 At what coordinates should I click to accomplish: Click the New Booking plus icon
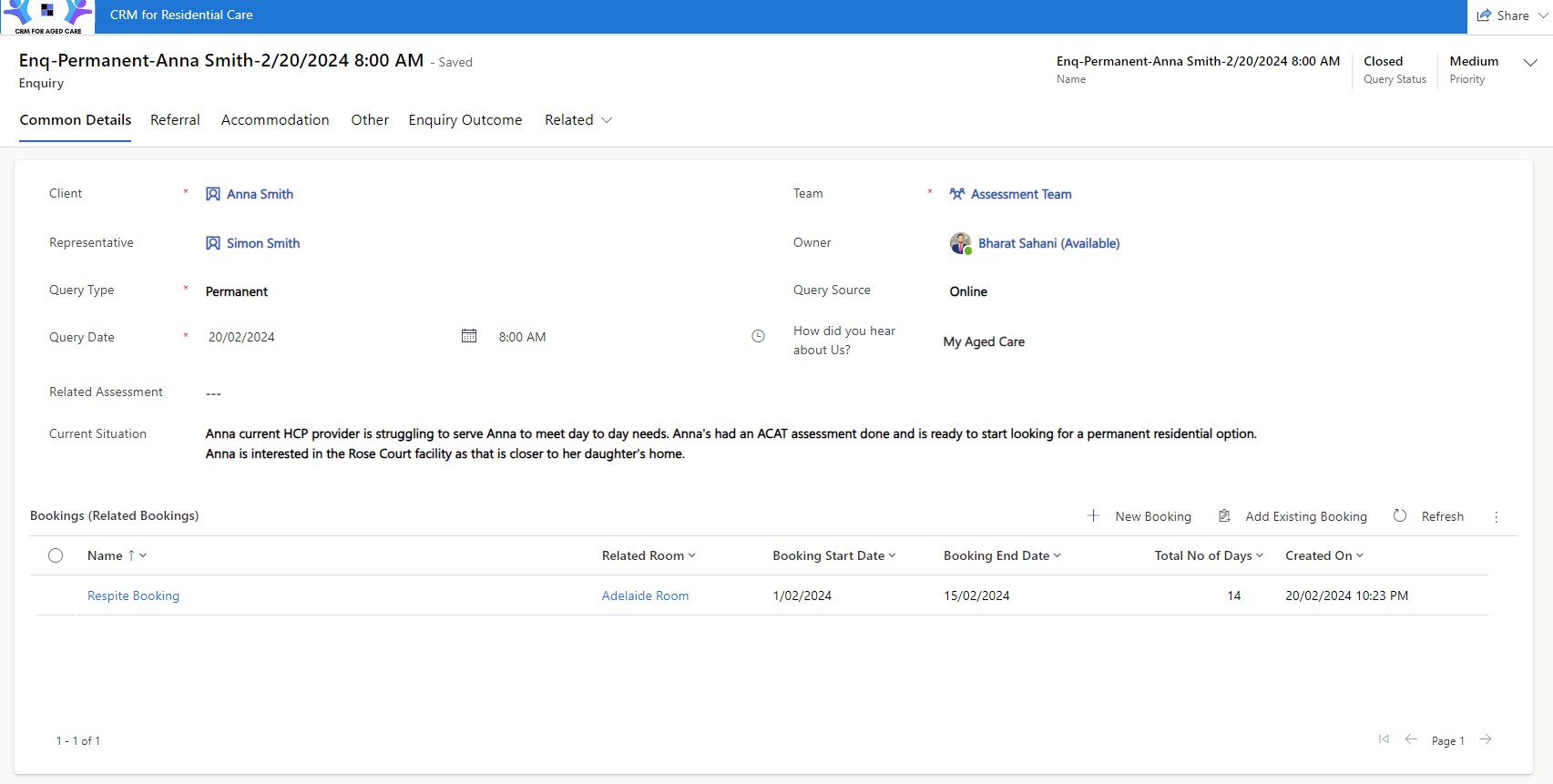[1094, 515]
